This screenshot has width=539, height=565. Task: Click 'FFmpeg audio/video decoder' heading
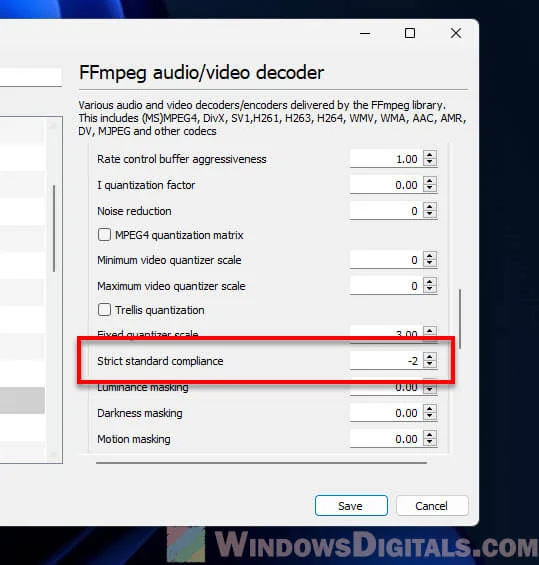point(201,72)
